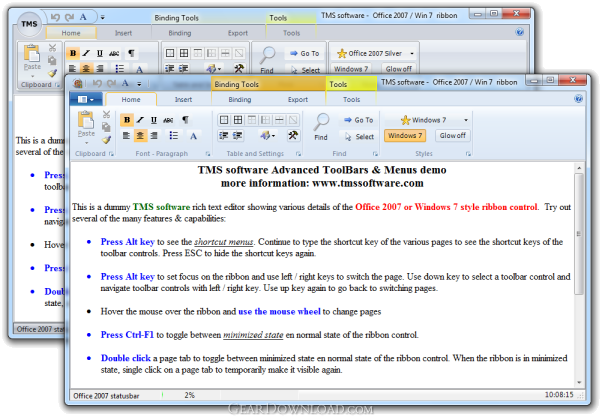The image size is (602, 417).
Task: Click the all borders grid icon in front window
Action: pyautogui.click(x=238, y=120)
